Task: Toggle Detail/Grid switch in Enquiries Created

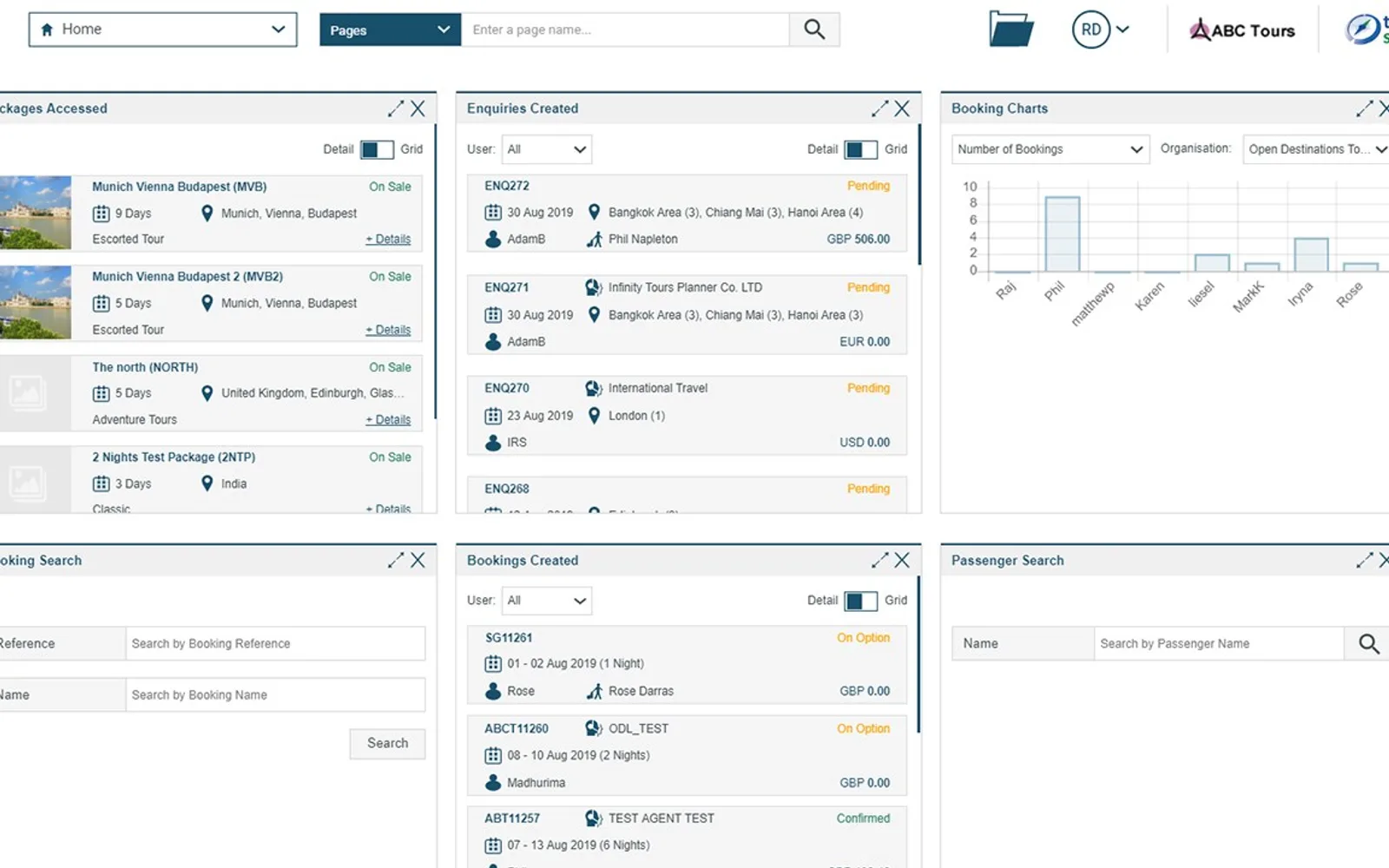Action: click(860, 149)
